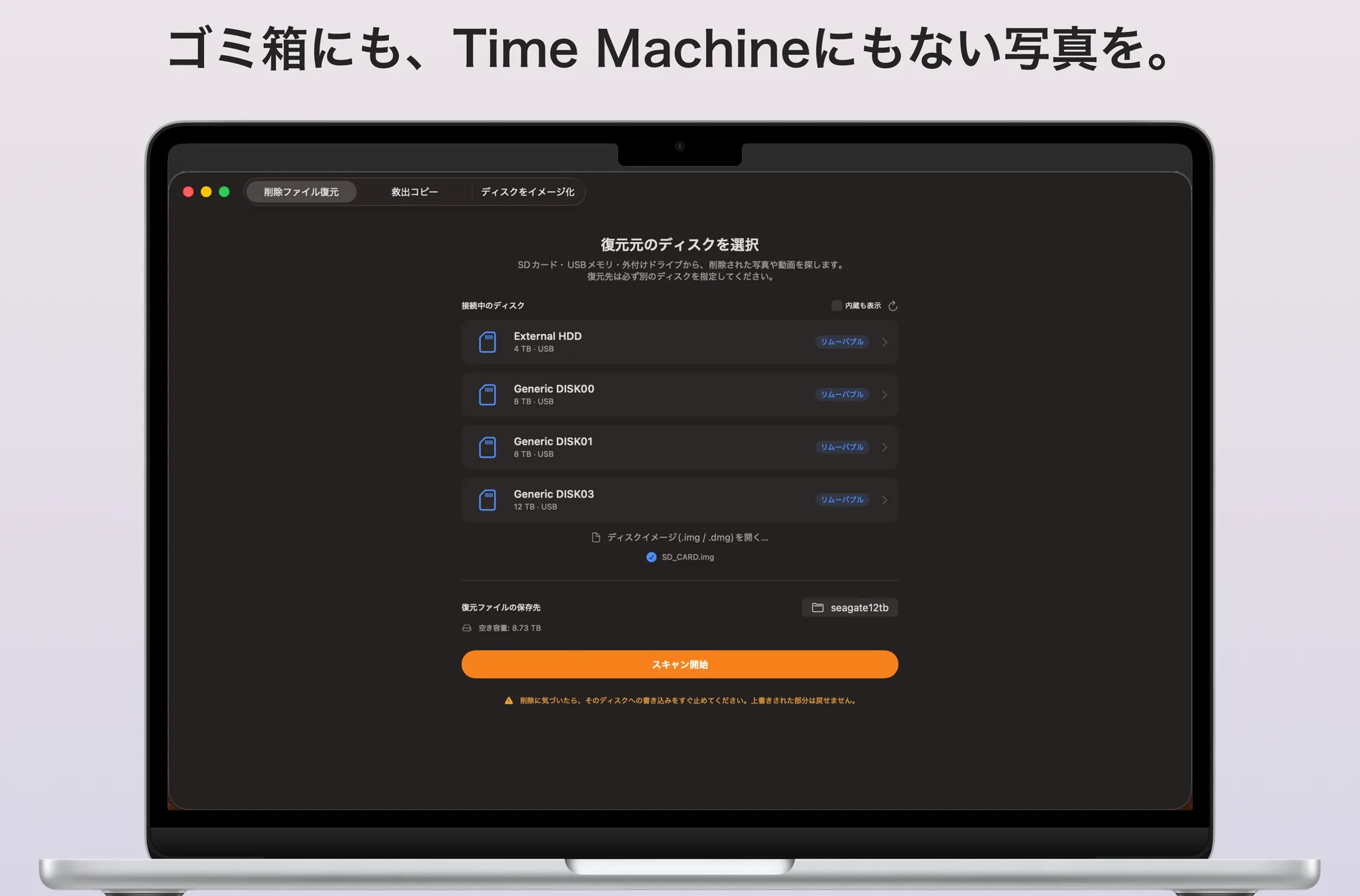Click the folder icon in seagate12tb button

(x=817, y=607)
